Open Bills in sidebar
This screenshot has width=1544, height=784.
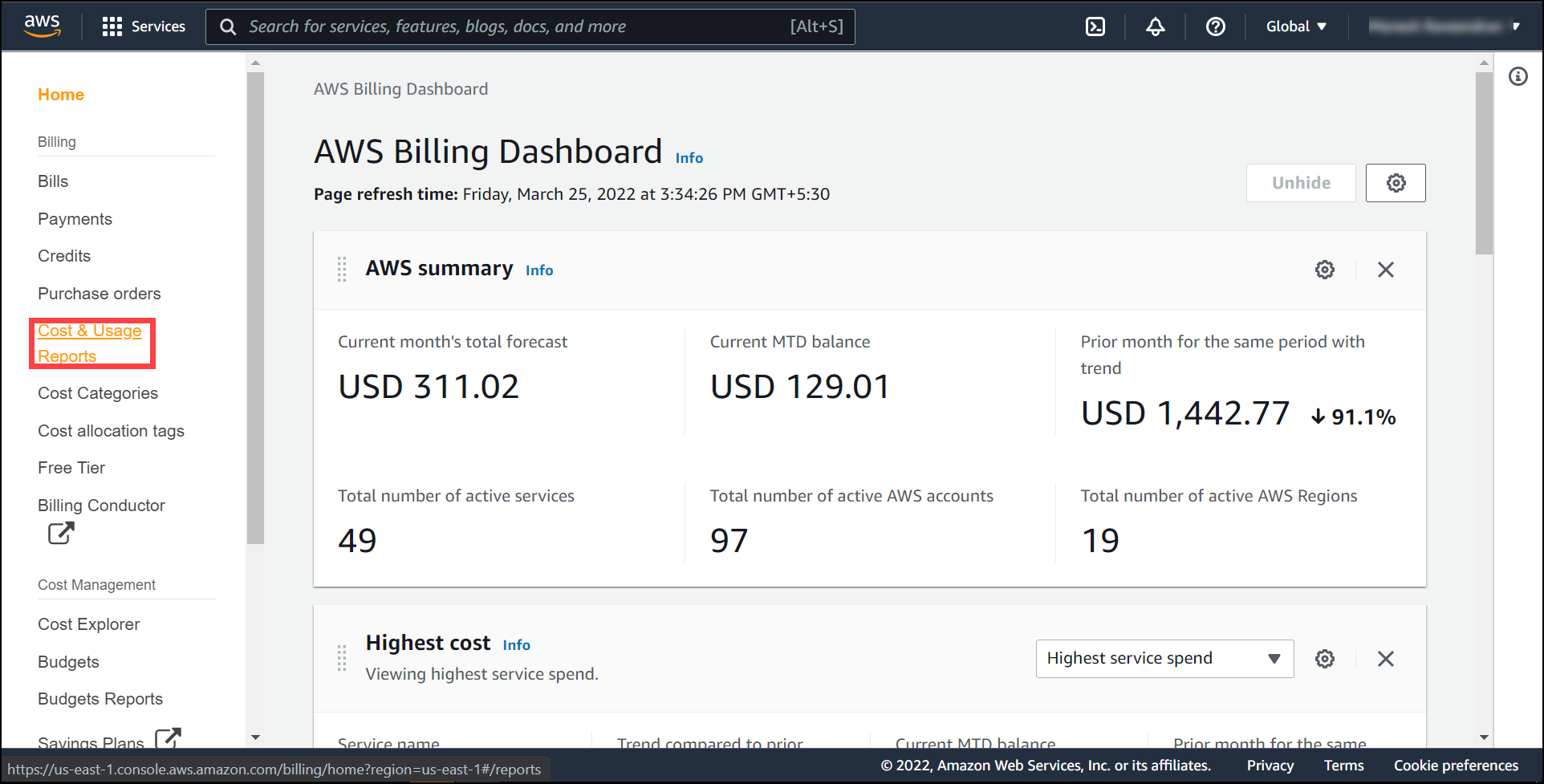pos(53,181)
